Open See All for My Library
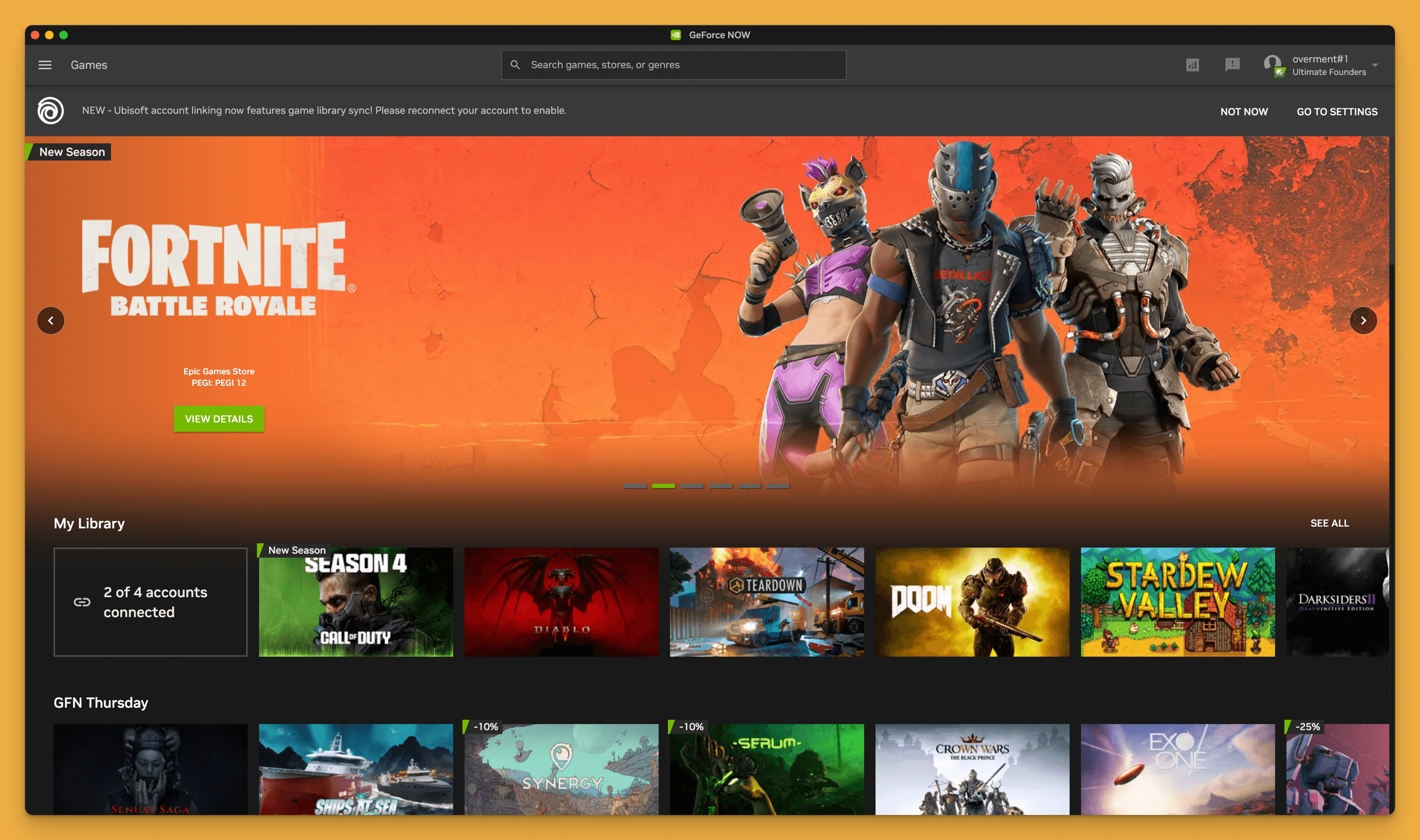Viewport: 1420px width, 840px height. coord(1329,523)
